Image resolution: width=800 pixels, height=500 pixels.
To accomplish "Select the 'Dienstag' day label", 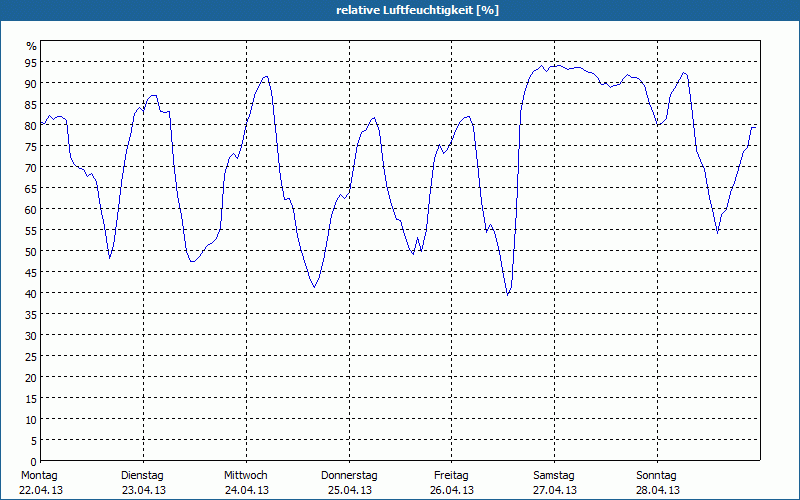I will (142, 476).
